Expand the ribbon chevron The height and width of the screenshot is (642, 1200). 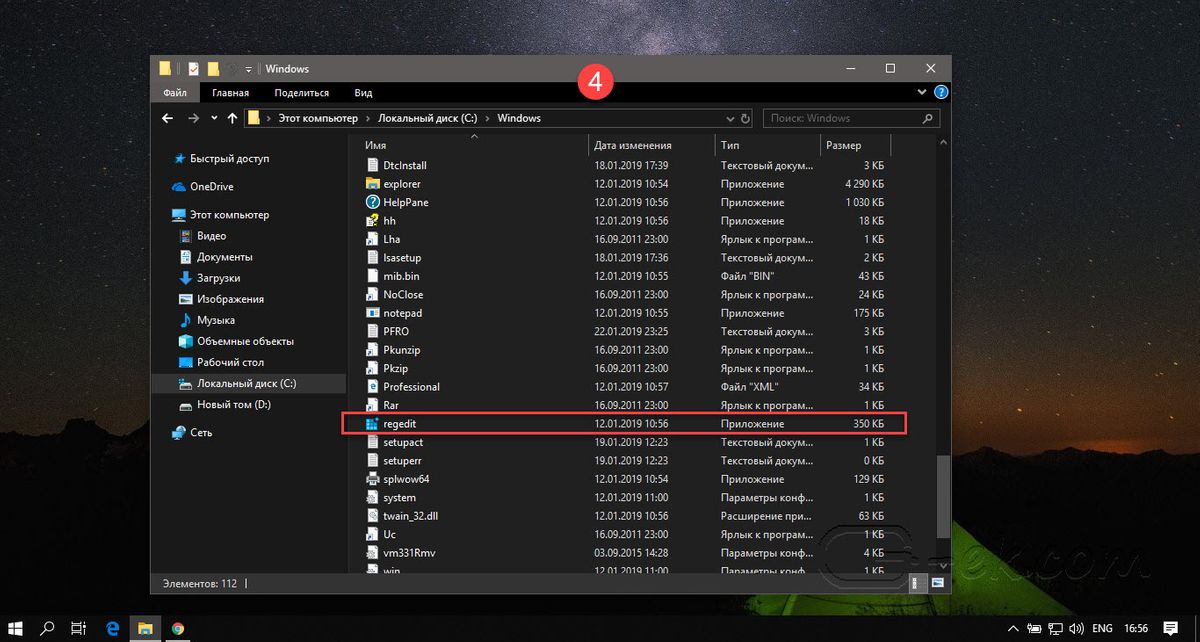pos(922,92)
